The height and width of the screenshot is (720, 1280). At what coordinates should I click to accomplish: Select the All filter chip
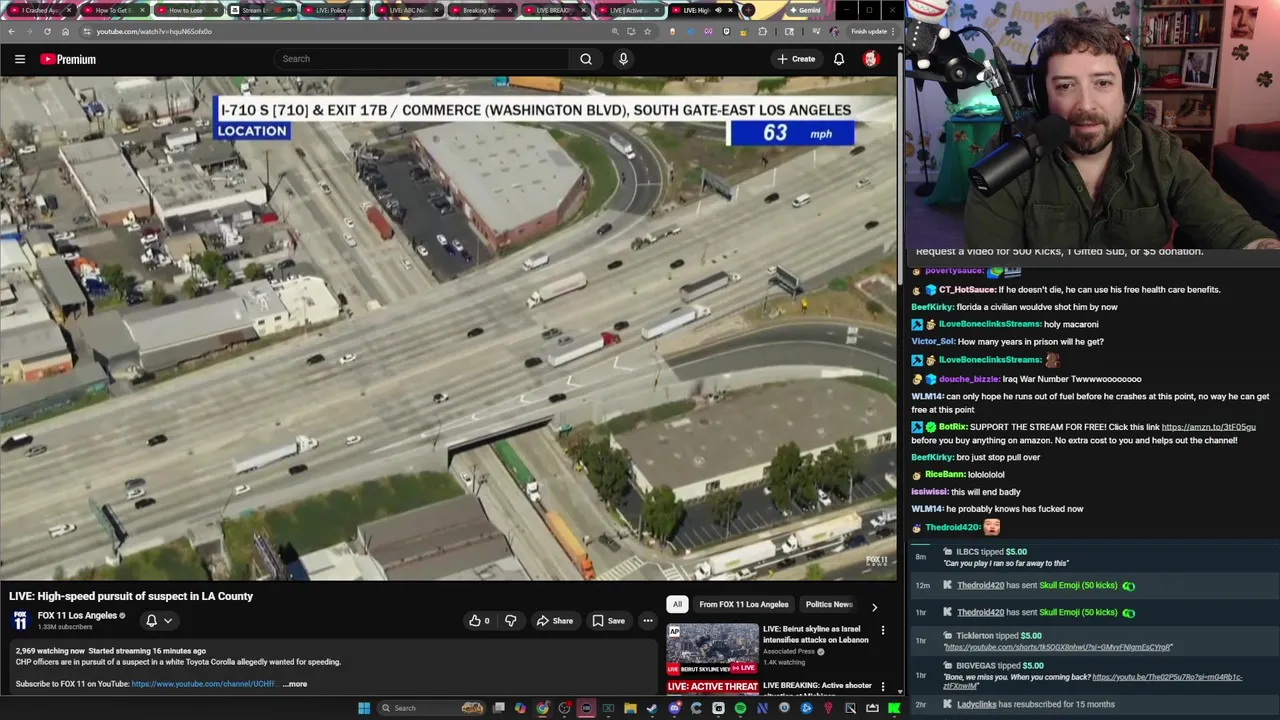pyautogui.click(x=677, y=604)
